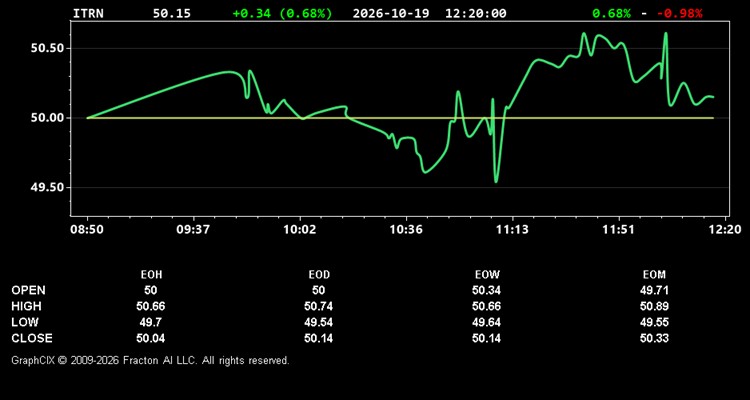Image resolution: width=750 pixels, height=400 pixels.
Task: Click the CLOSE row label
Action: click(32, 338)
